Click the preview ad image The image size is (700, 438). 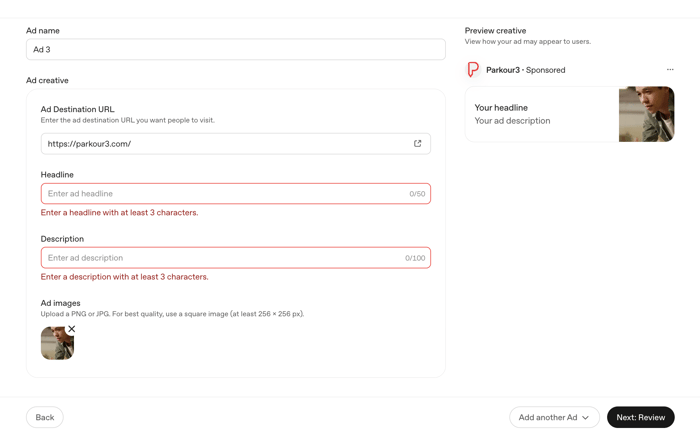click(646, 114)
